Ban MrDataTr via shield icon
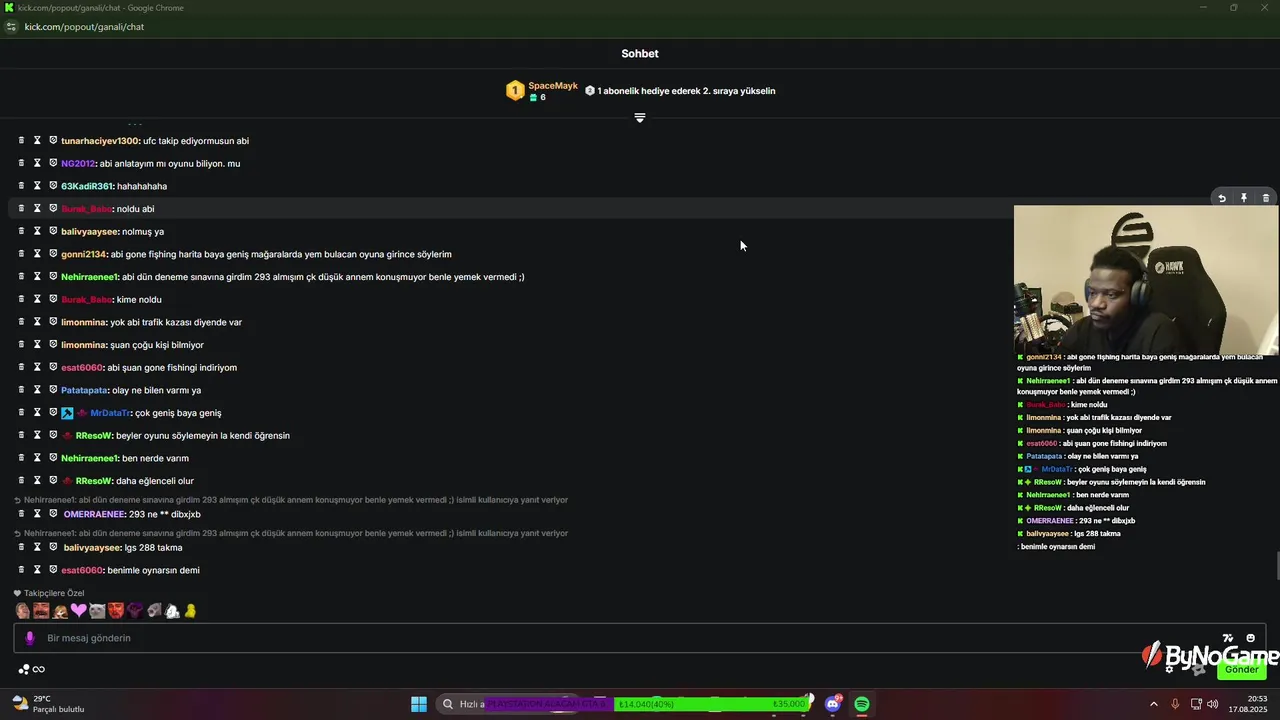 pyautogui.click(x=53, y=412)
